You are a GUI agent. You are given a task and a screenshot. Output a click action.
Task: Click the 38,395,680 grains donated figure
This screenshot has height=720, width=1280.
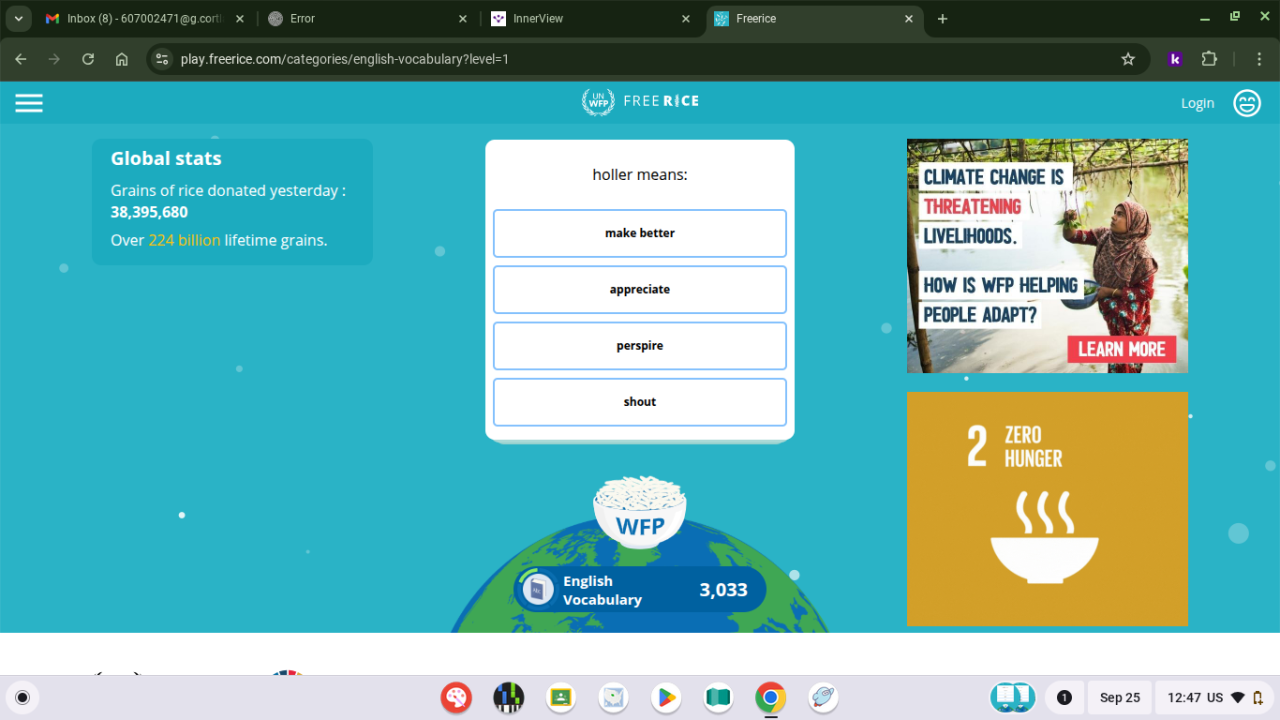pos(149,212)
